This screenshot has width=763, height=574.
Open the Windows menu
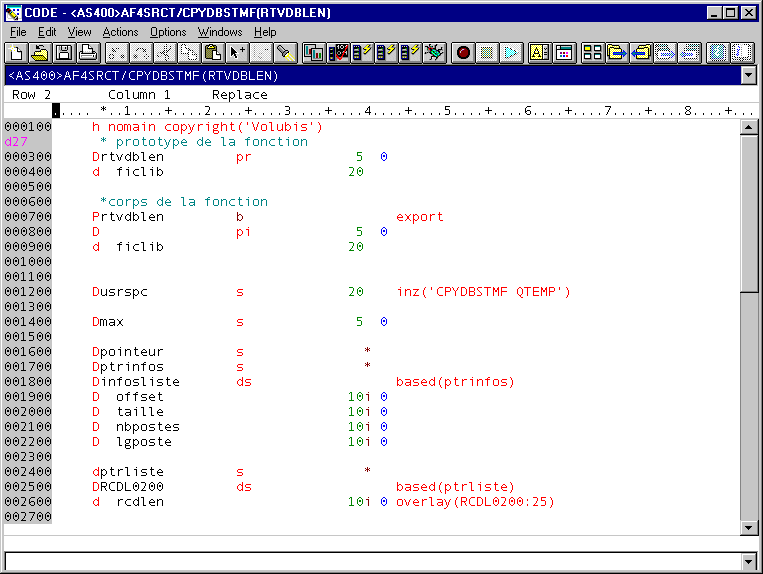coord(219,32)
